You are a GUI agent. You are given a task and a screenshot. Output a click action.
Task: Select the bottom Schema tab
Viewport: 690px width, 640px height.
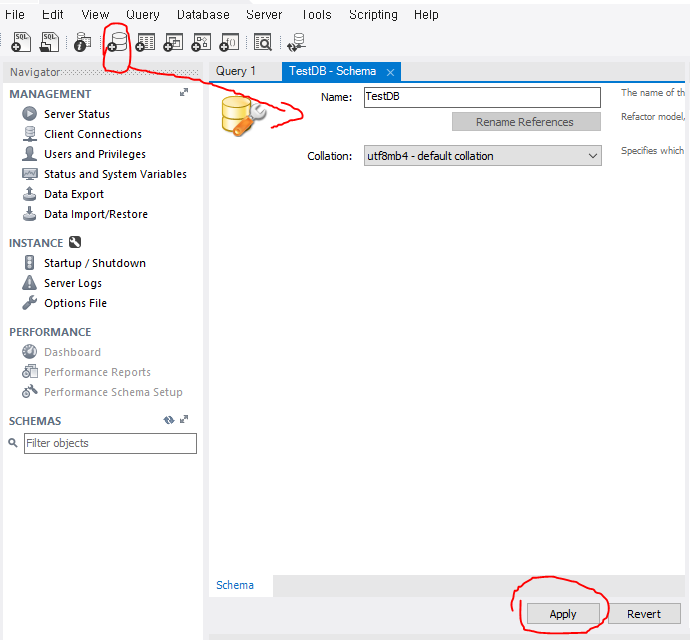click(235, 585)
